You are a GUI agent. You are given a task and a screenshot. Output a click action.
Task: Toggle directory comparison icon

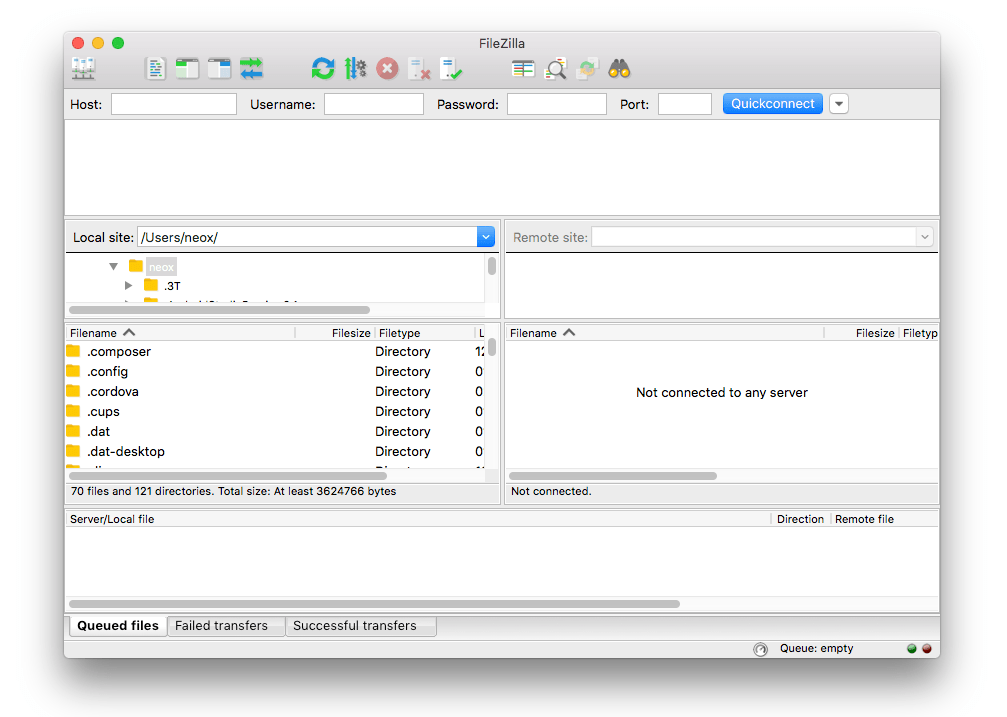(x=556, y=68)
